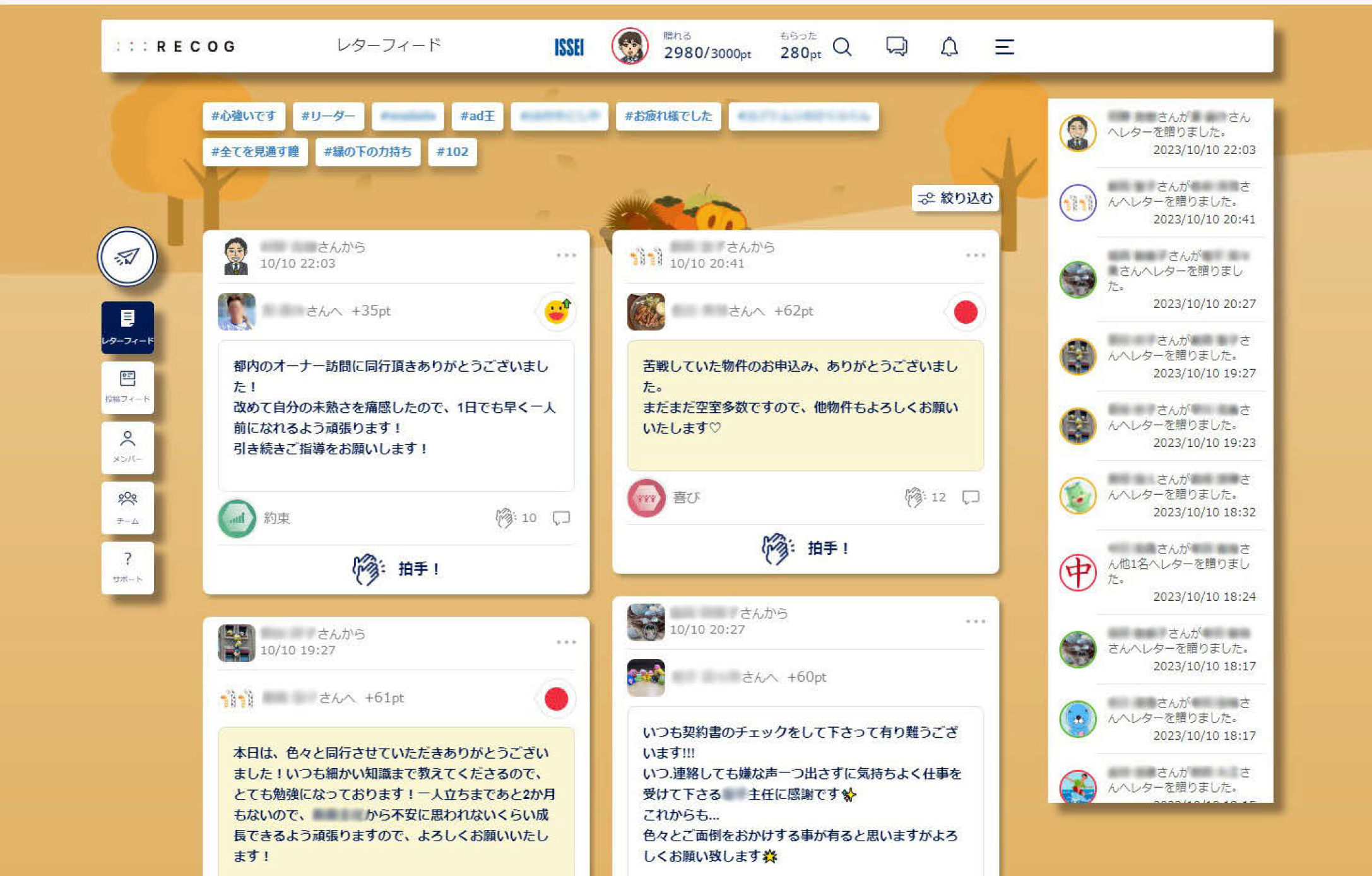Open more options on the 10/10 20:41 letter
The image size is (1372, 876).
[x=975, y=255]
